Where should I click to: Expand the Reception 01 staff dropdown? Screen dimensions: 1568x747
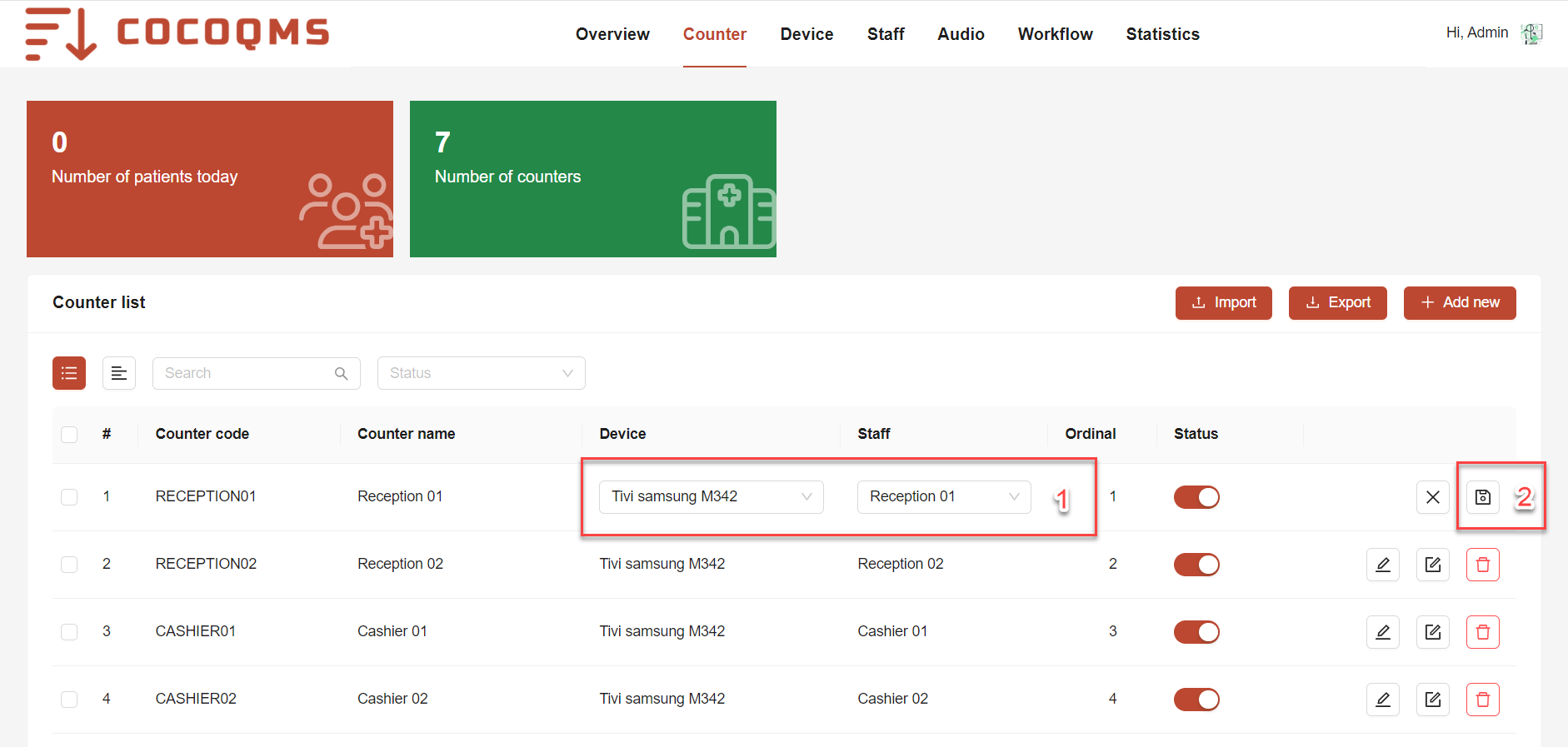[943, 497]
